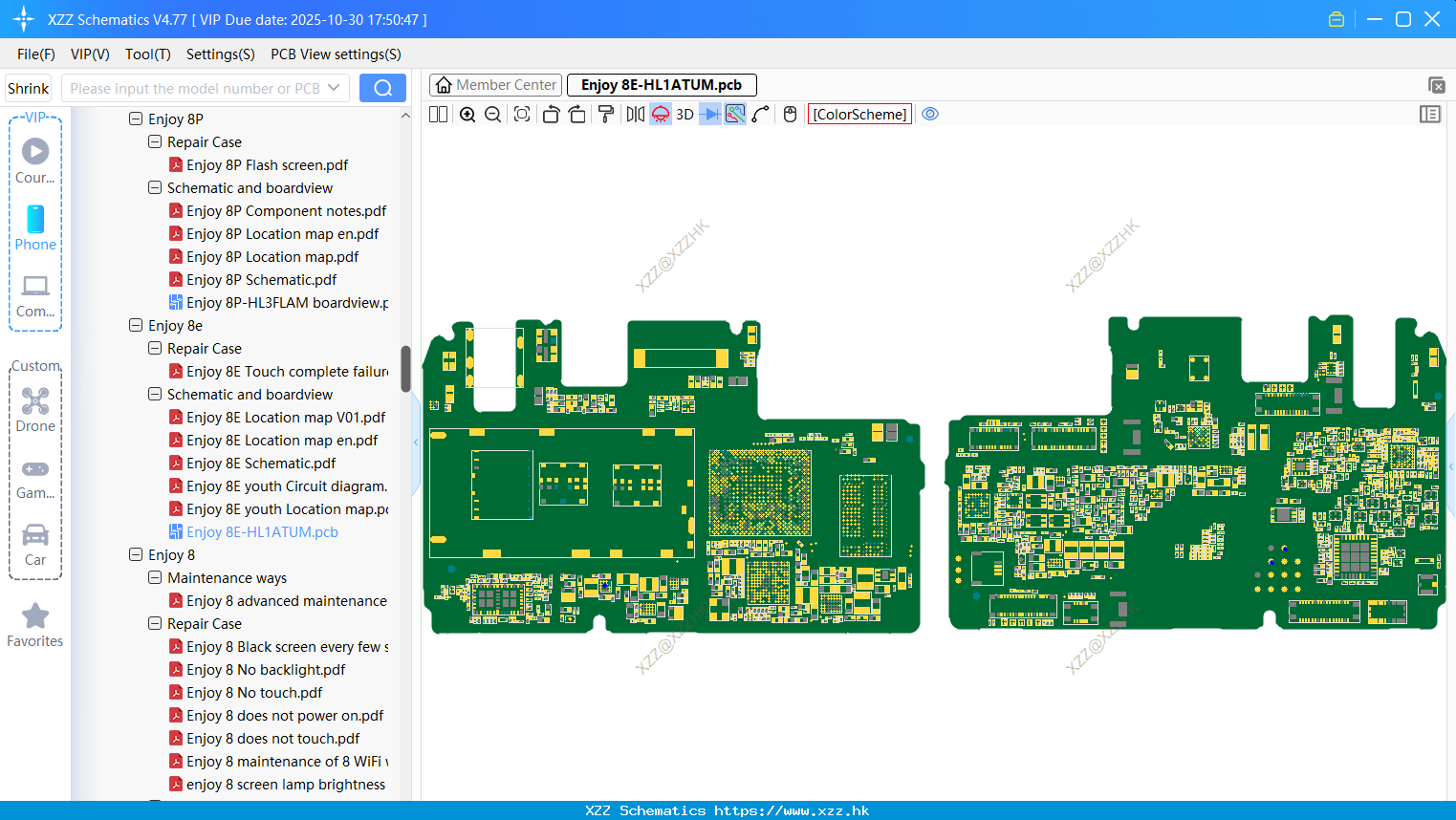The height and width of the screenshot is (820, 1456).
Task: Select the Drone sidebar category
Action: [35, 410]
